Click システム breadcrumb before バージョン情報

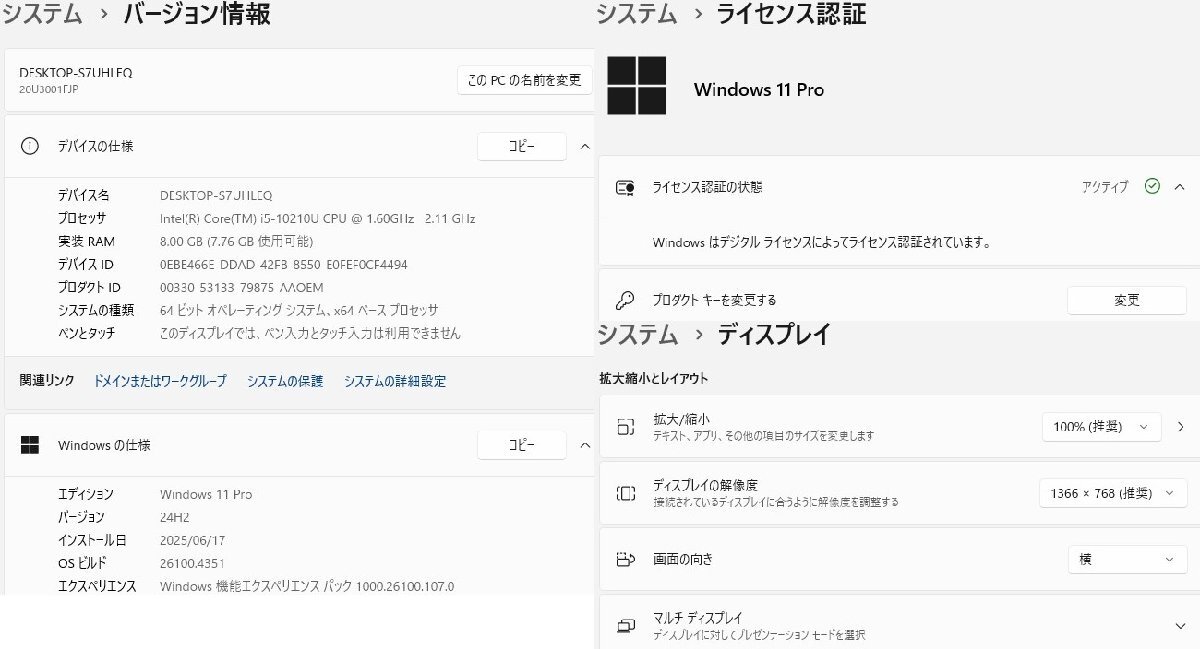click(x=43, y=14)
